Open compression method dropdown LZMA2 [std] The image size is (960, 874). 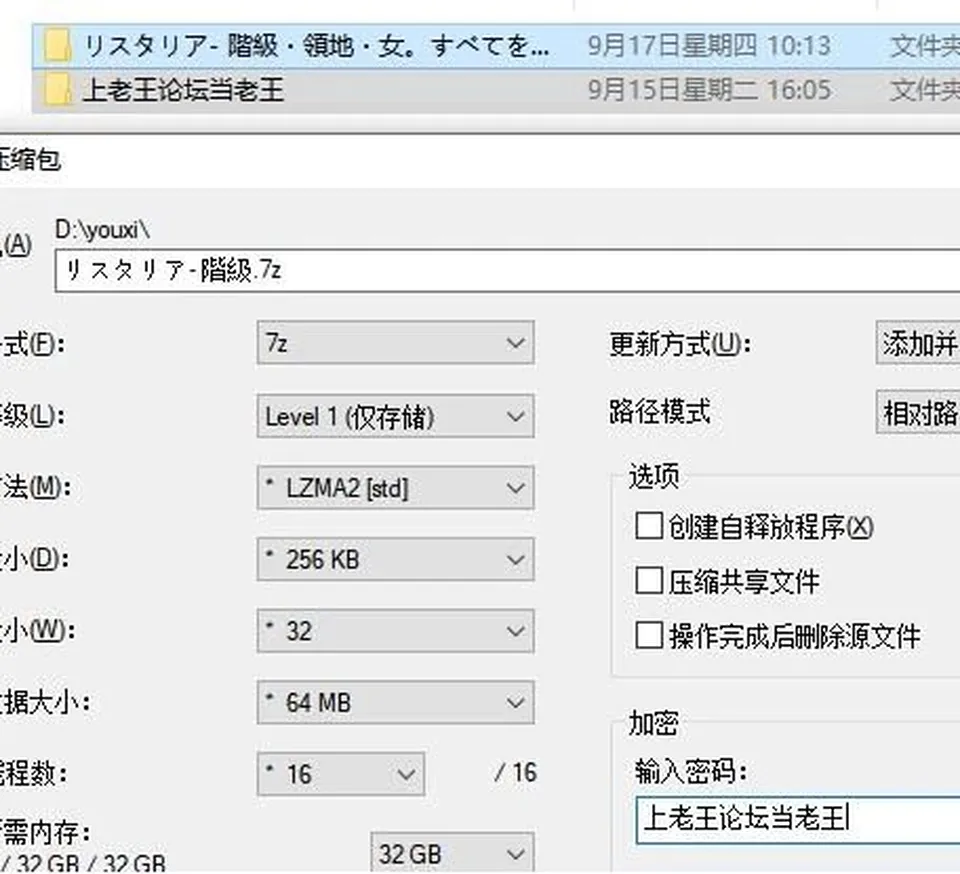[x=396, y=488]
